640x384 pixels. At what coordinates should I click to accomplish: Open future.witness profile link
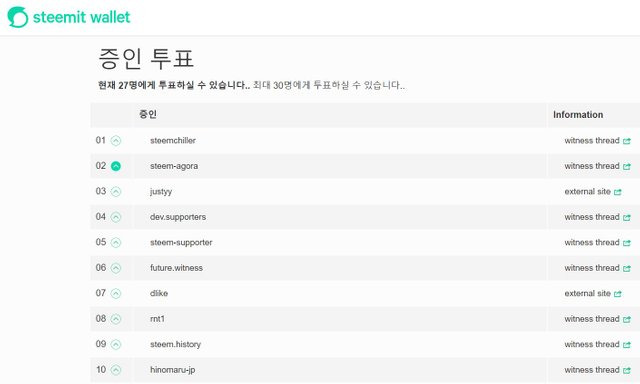click(x=176, y=268)
